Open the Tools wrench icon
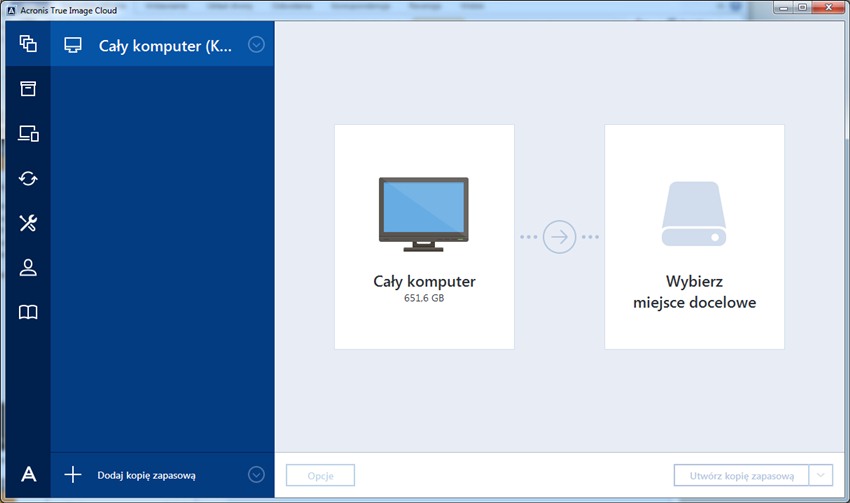The height and width of the screenshot is (503, 850). [28, 223]
